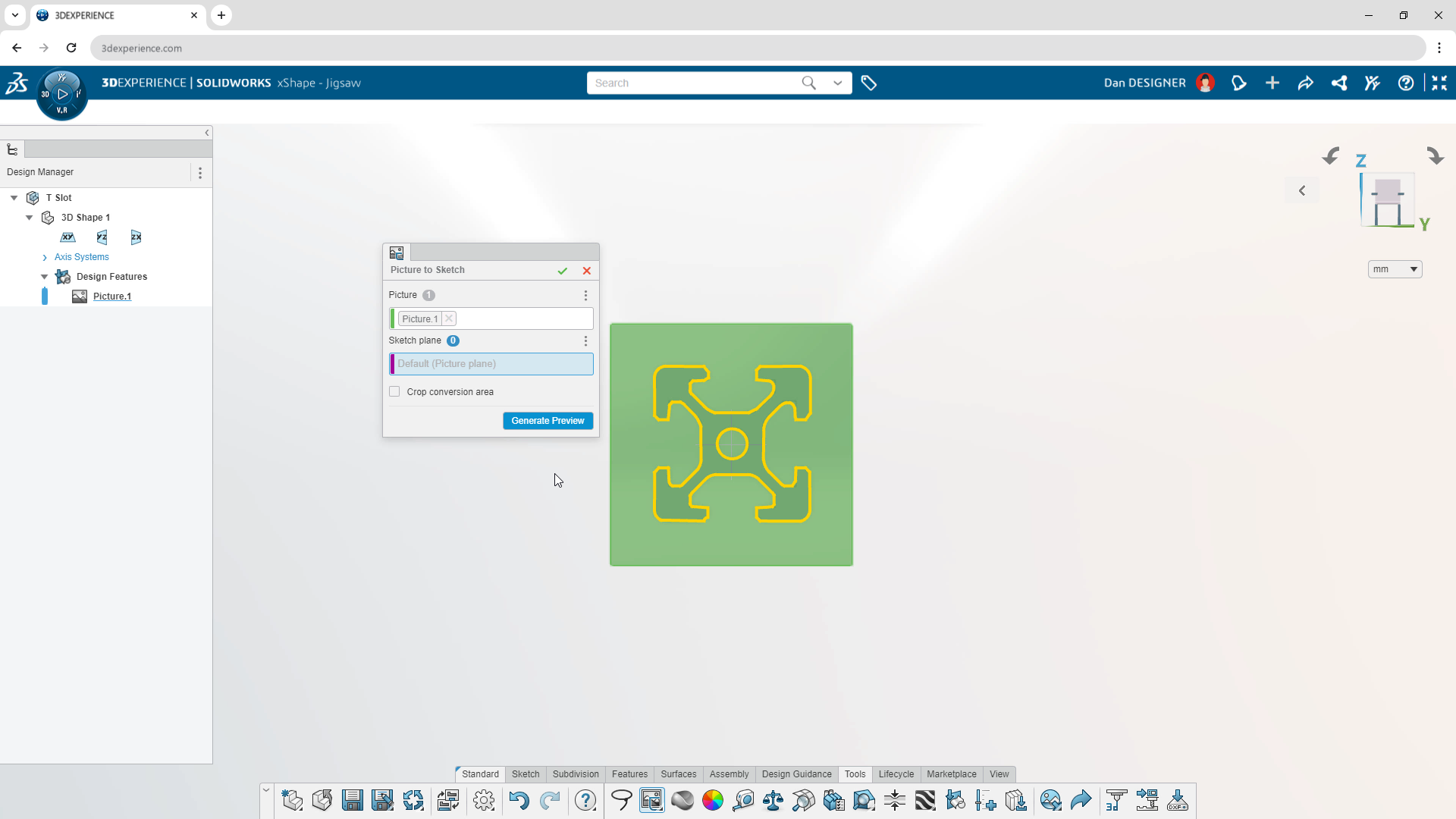Click the mm unit dropdown selector
Viewport: 1456px width, 819px height.
click(x=1393, y=268)
